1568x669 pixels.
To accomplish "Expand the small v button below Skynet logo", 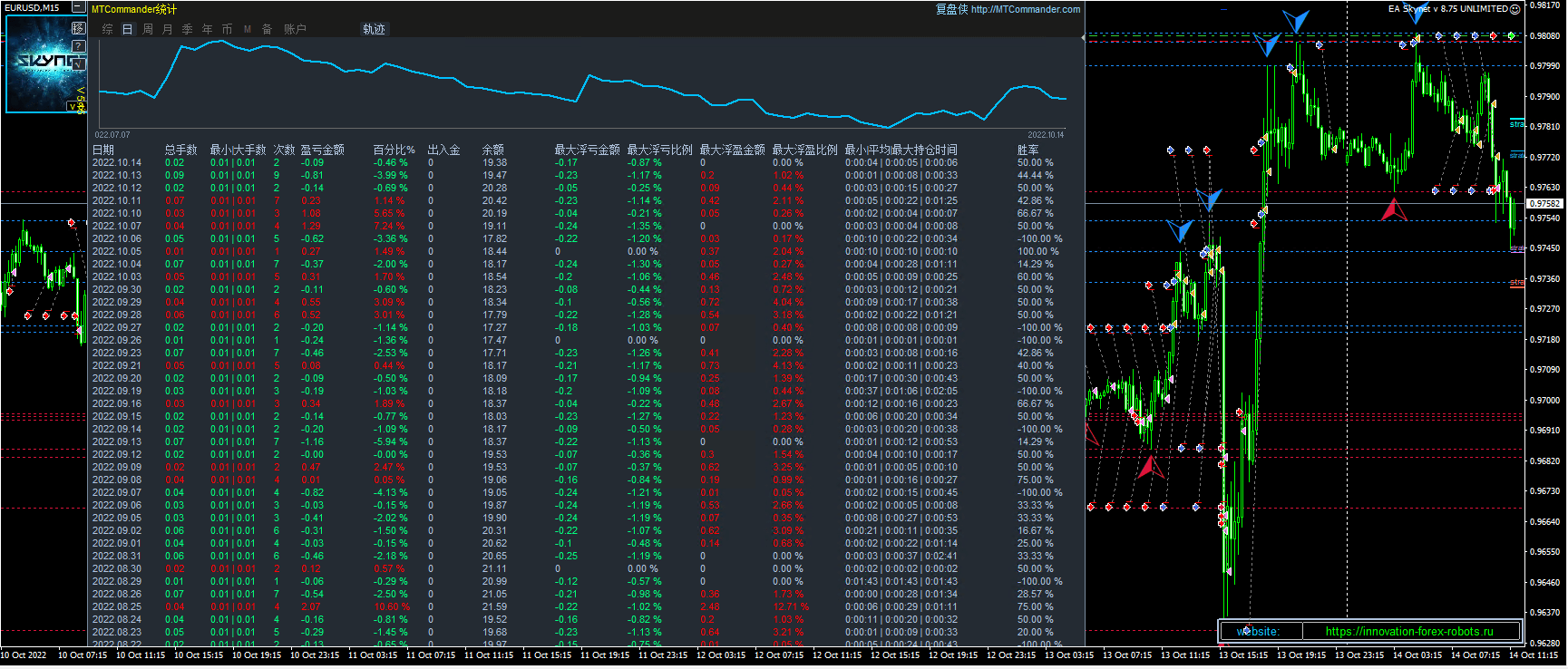I will point(72,107).
